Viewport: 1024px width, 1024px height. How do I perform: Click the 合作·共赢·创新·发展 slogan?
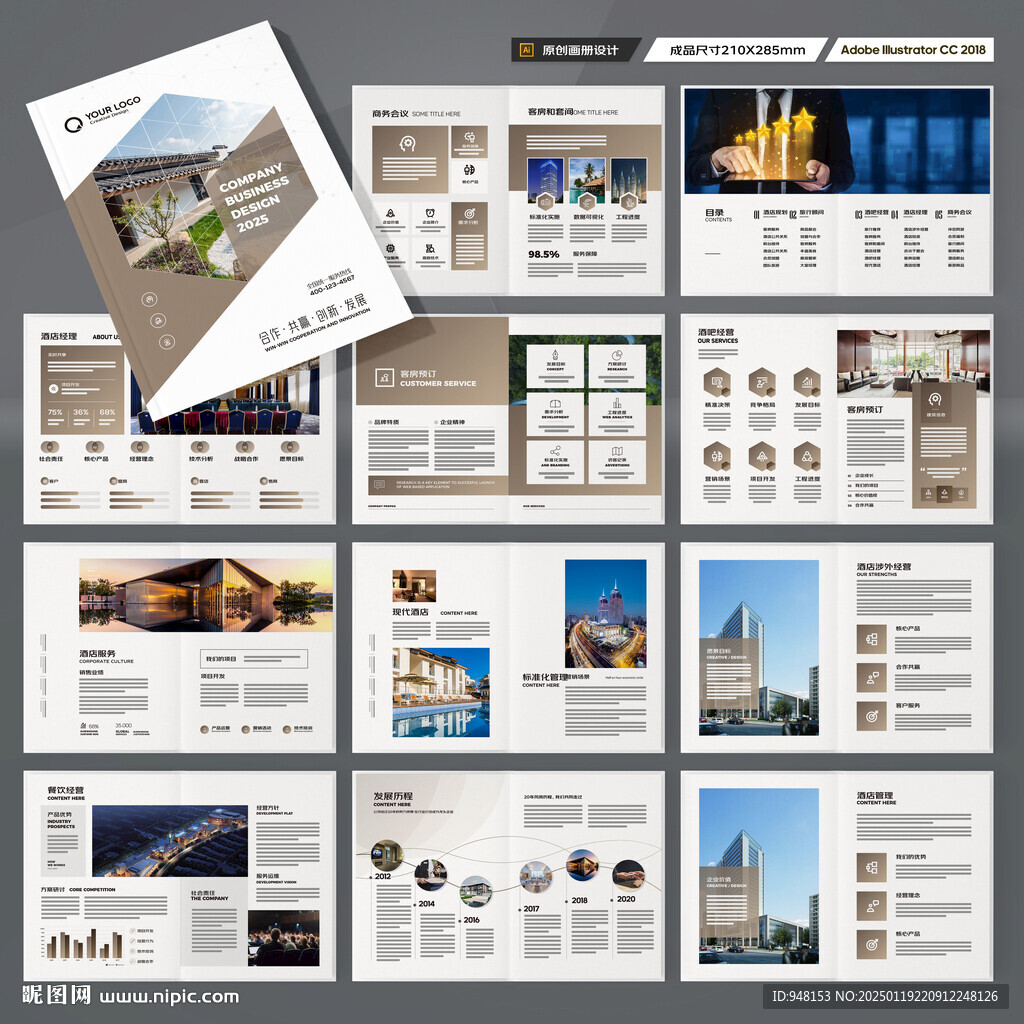coord(313,319)
